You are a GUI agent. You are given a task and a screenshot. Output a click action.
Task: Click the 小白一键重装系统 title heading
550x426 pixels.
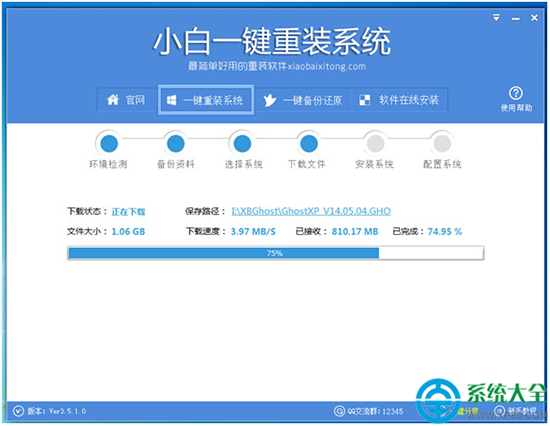click(272, 41)
